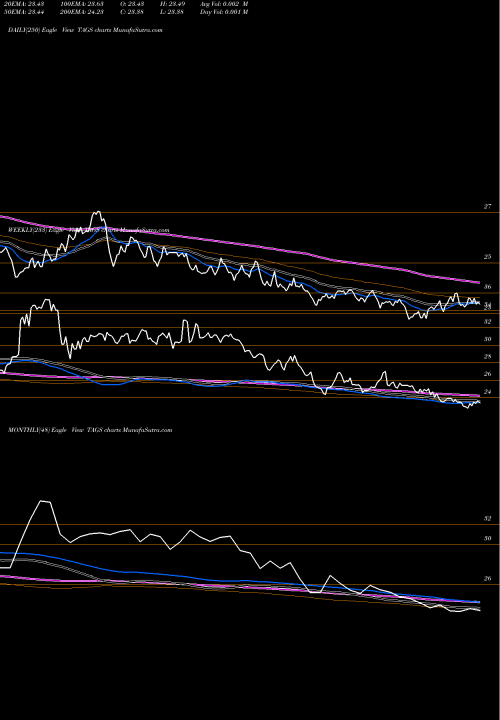Click the DAILY(250) Eagle View chart title
Screen dimensions: 500x720
(85, 30)
